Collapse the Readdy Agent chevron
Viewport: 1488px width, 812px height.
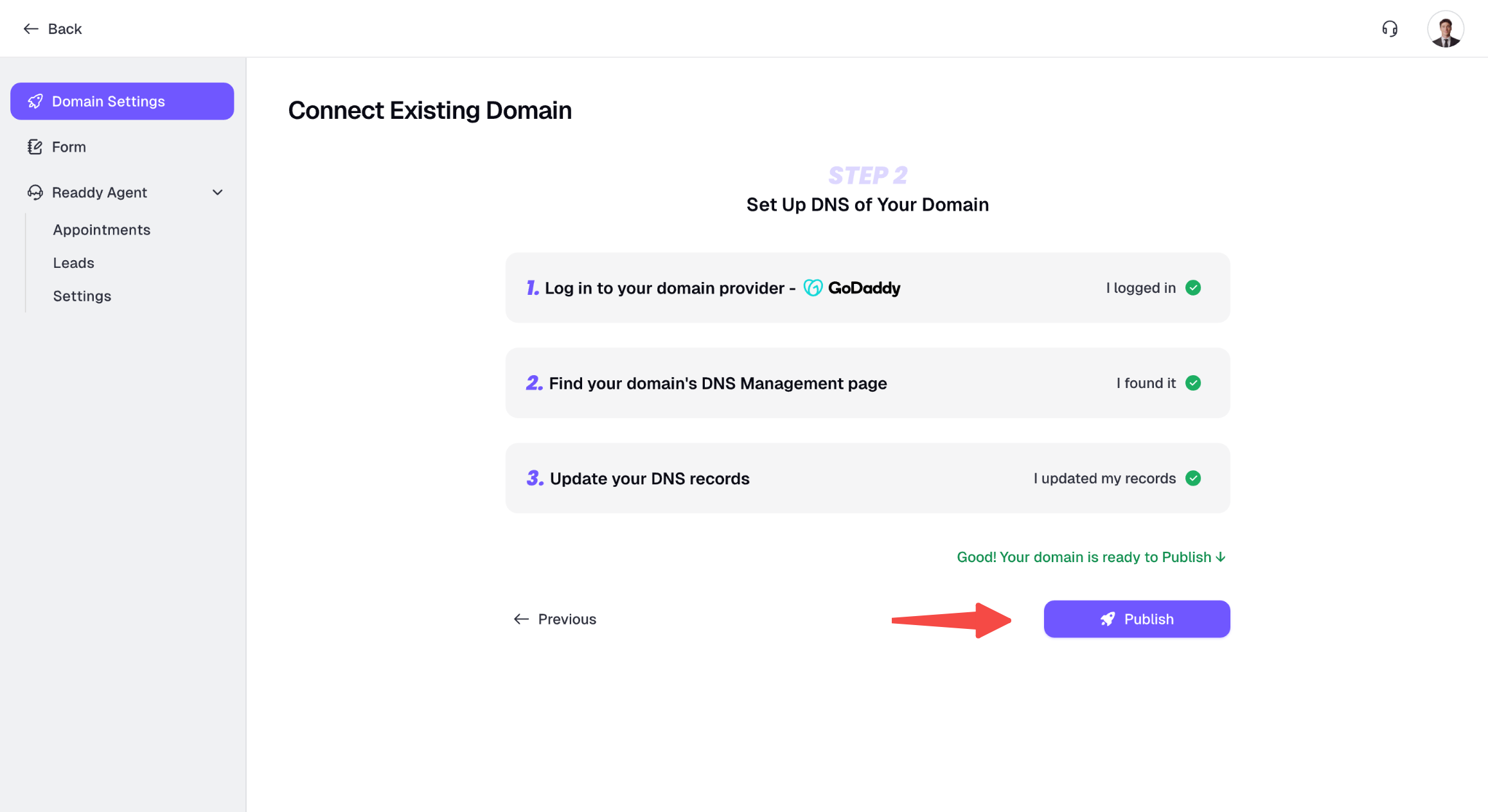click(218, 193)
